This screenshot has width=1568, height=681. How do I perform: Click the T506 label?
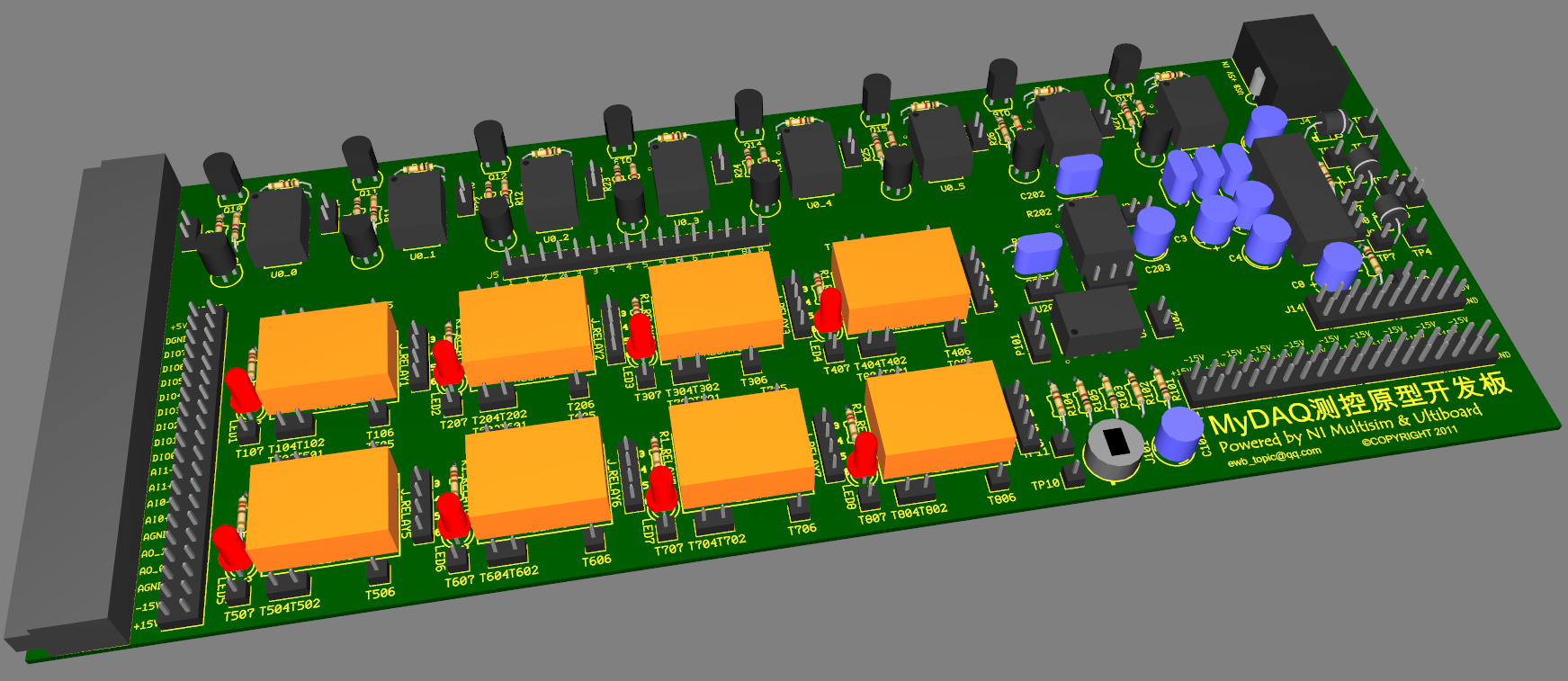[x=380, y=593]
